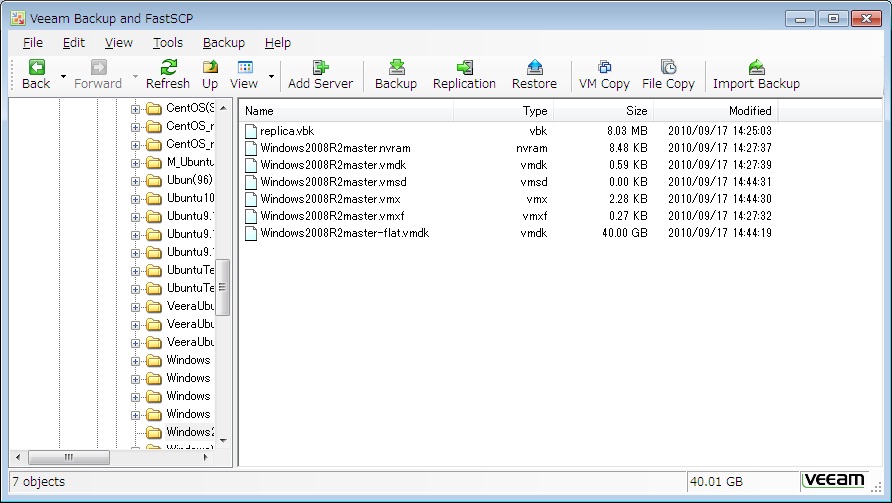Click the 2010/09/17 14:25:03 modified value
The width and height of the screenshot is (892, 503).
click(720, 131)
